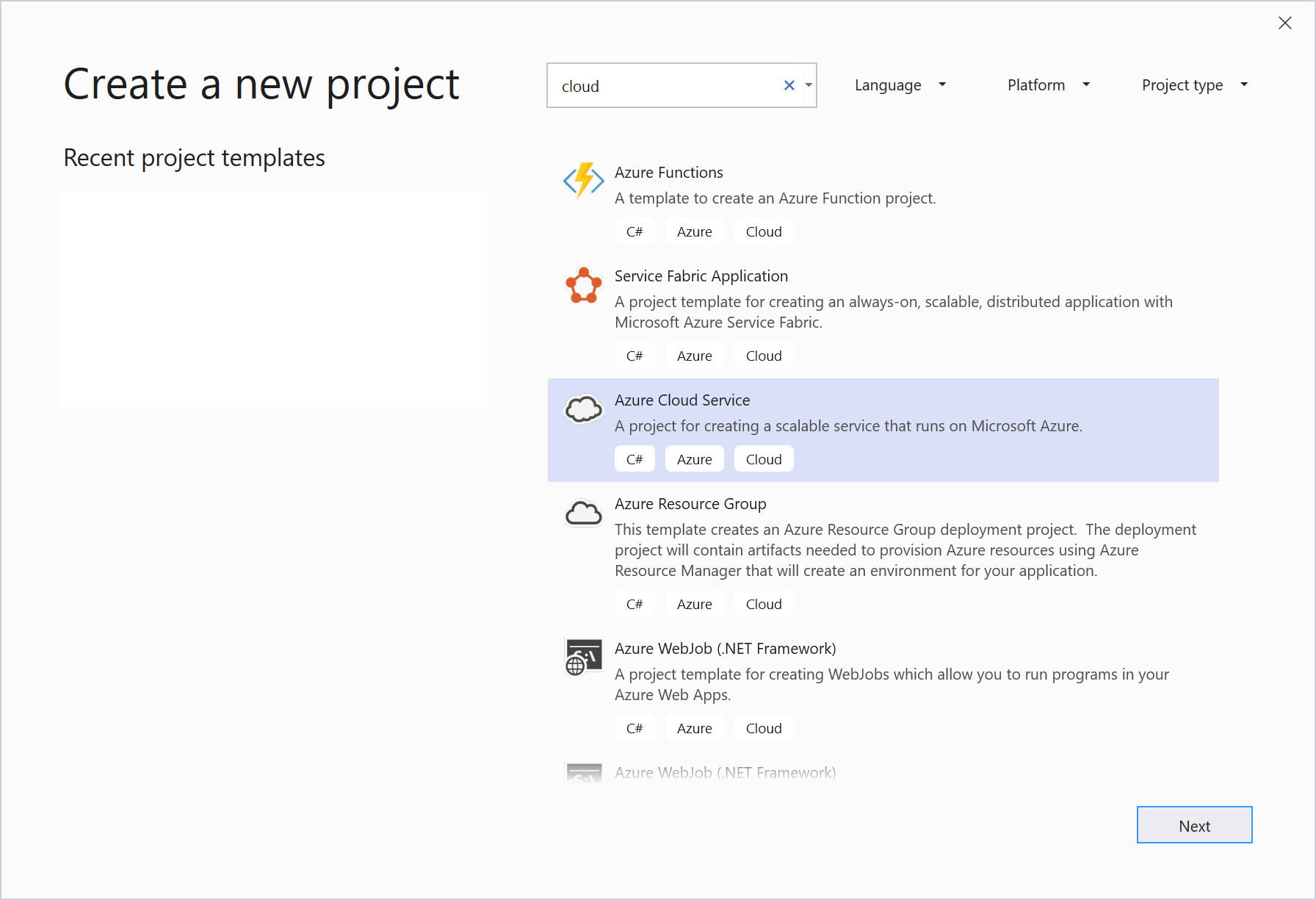Open the Language filter dropdown
Image resolution: width=1316 pixels, height=900 pixels.
click(x=899, y=85)
